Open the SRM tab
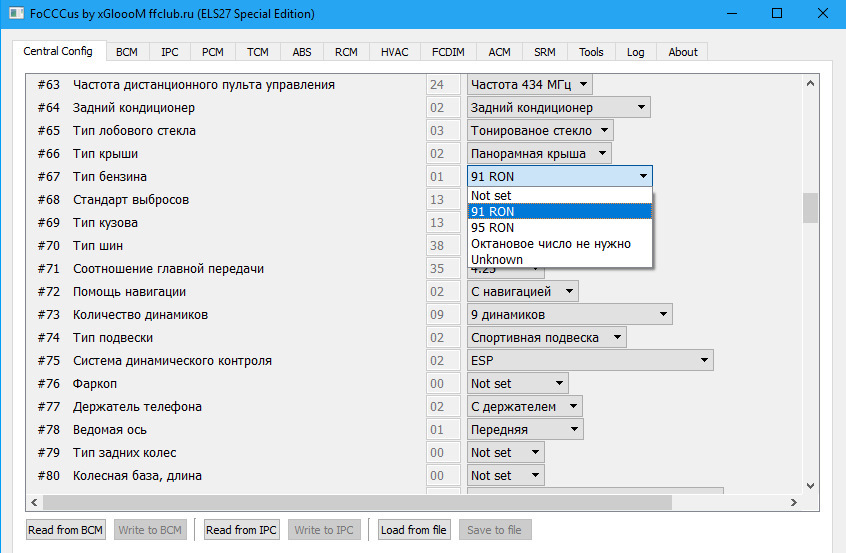The image size is (846, 553). coord(544,52)
